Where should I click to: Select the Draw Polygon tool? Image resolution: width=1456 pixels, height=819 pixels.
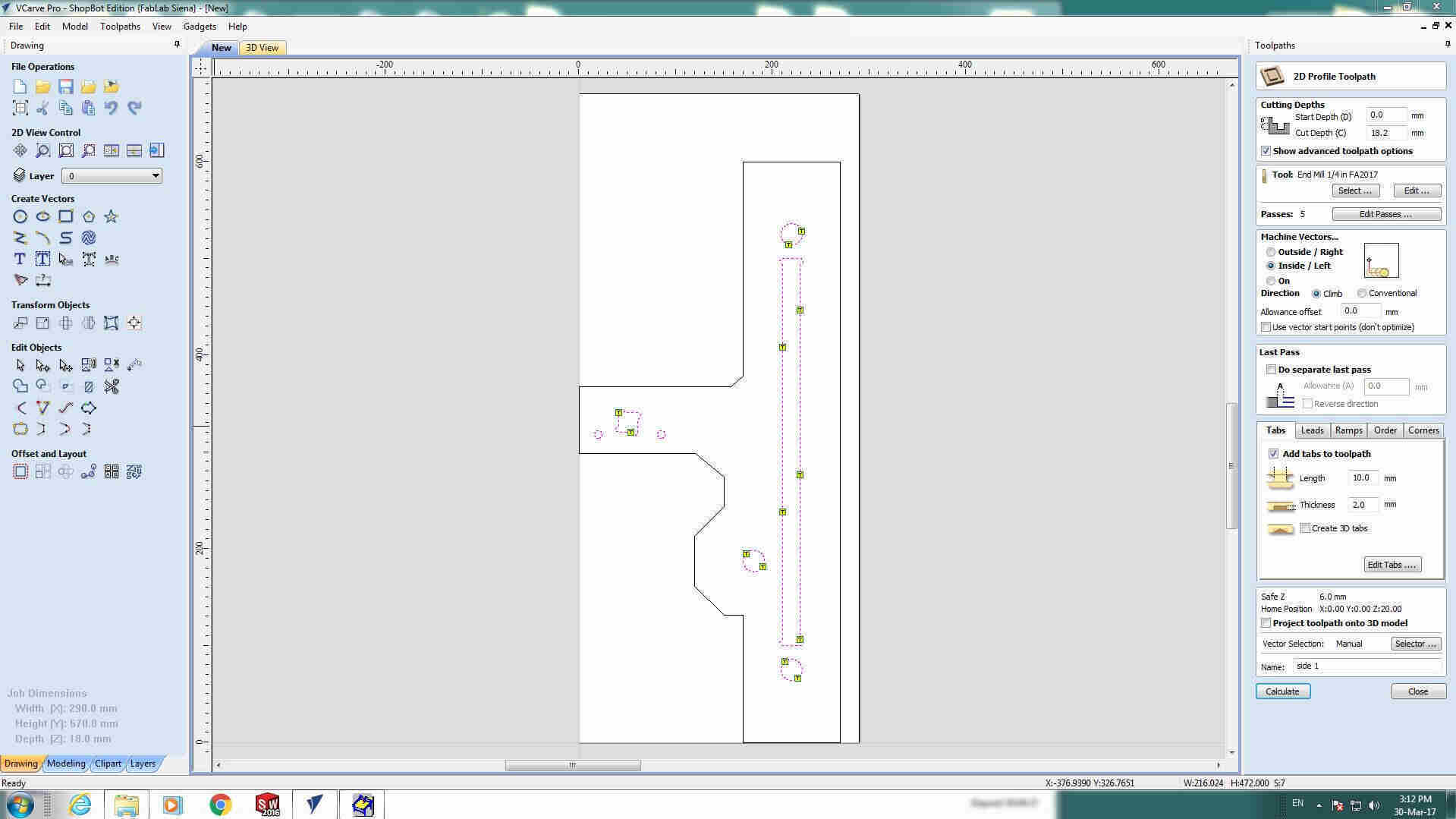pyautogui.click(x=89, y=217)
